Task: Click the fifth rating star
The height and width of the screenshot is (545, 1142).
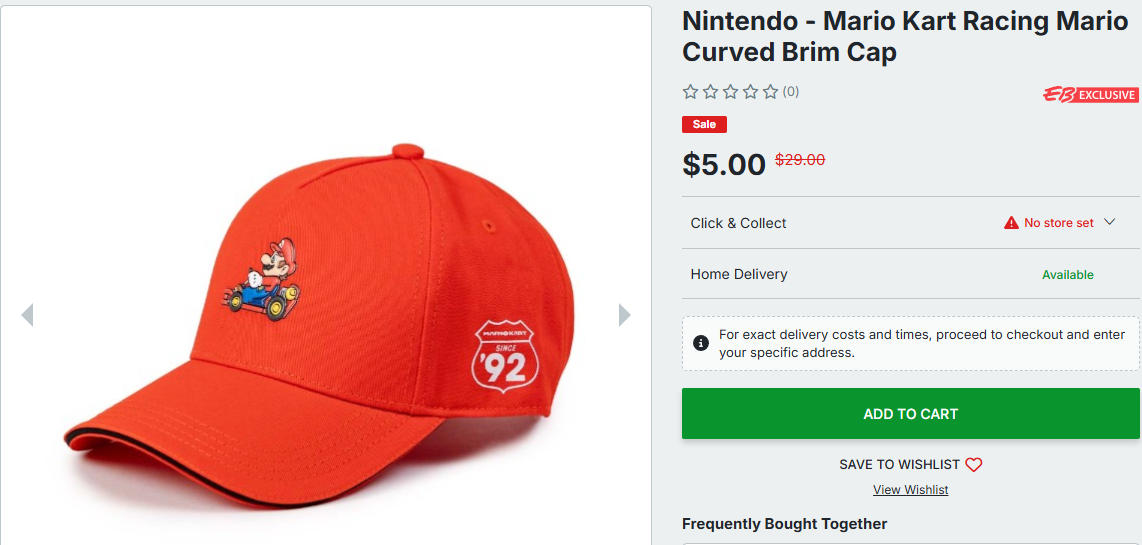Action: [770, 92]
